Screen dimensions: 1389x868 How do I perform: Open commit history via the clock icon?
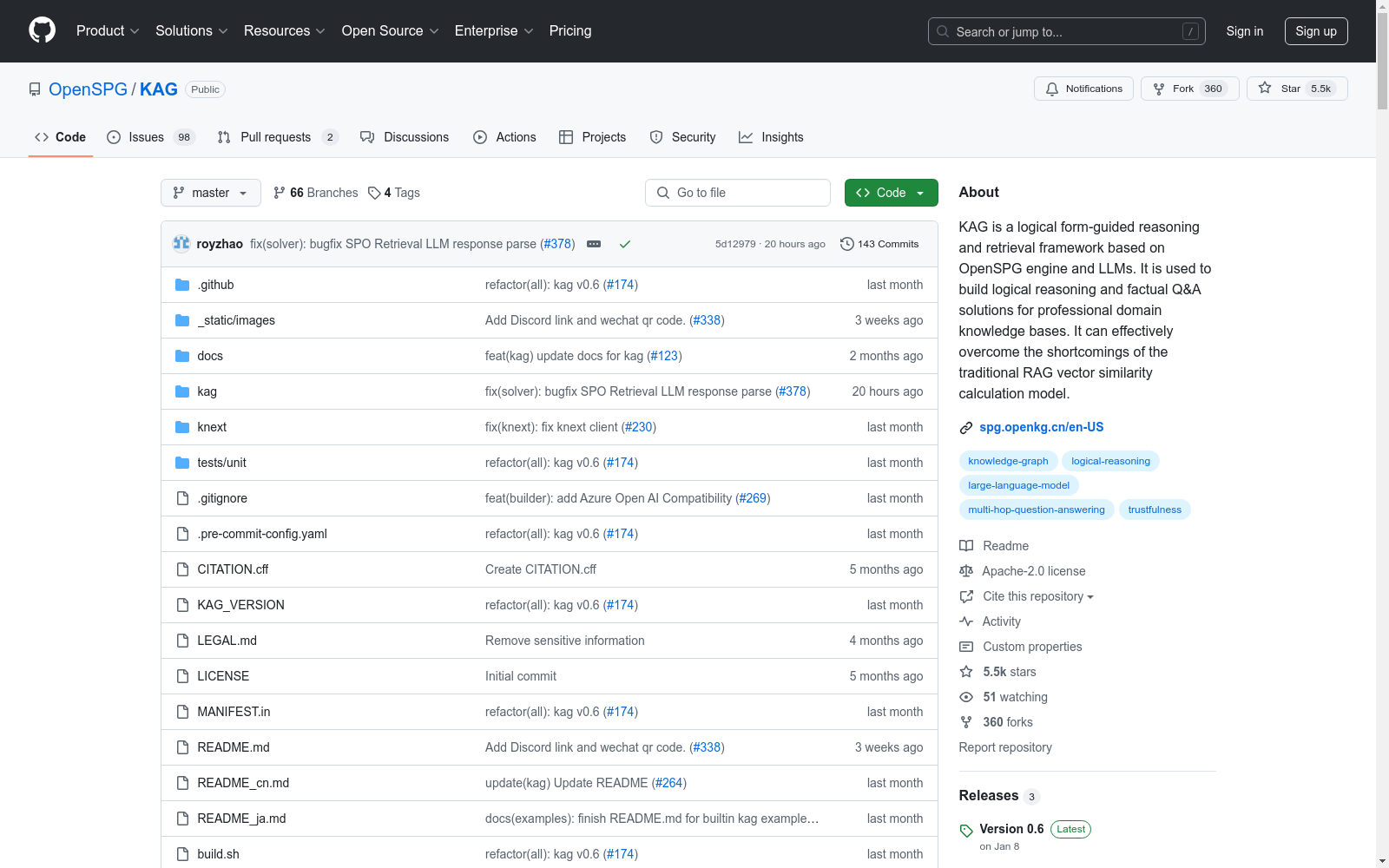847,244
